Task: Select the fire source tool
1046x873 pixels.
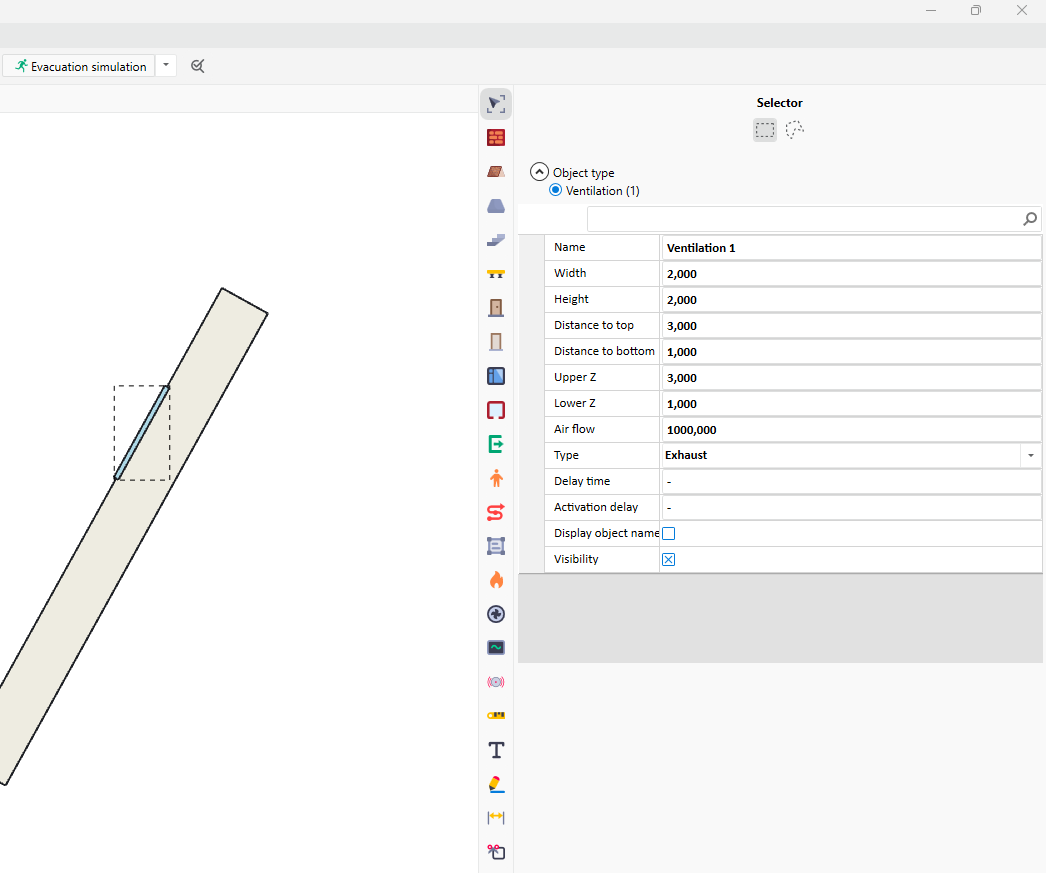Action: [496, 580]
